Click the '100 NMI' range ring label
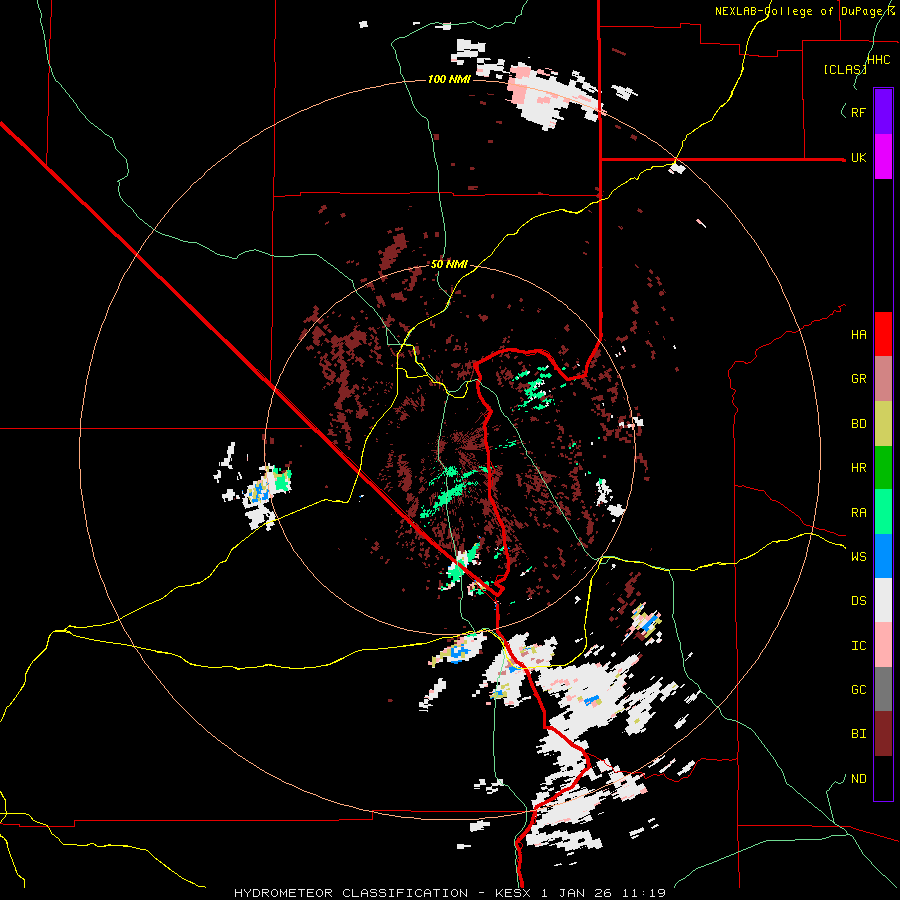900x900 pixels. pos(449,79)
